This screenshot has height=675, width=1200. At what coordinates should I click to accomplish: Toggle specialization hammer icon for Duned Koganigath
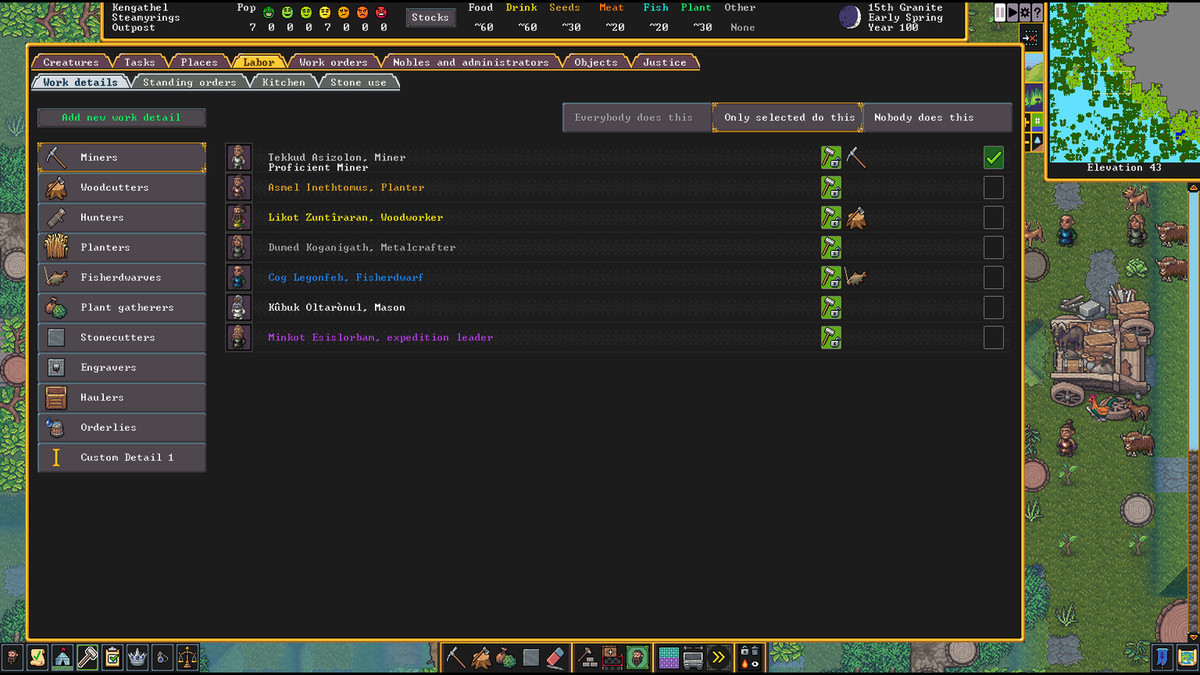831,247
